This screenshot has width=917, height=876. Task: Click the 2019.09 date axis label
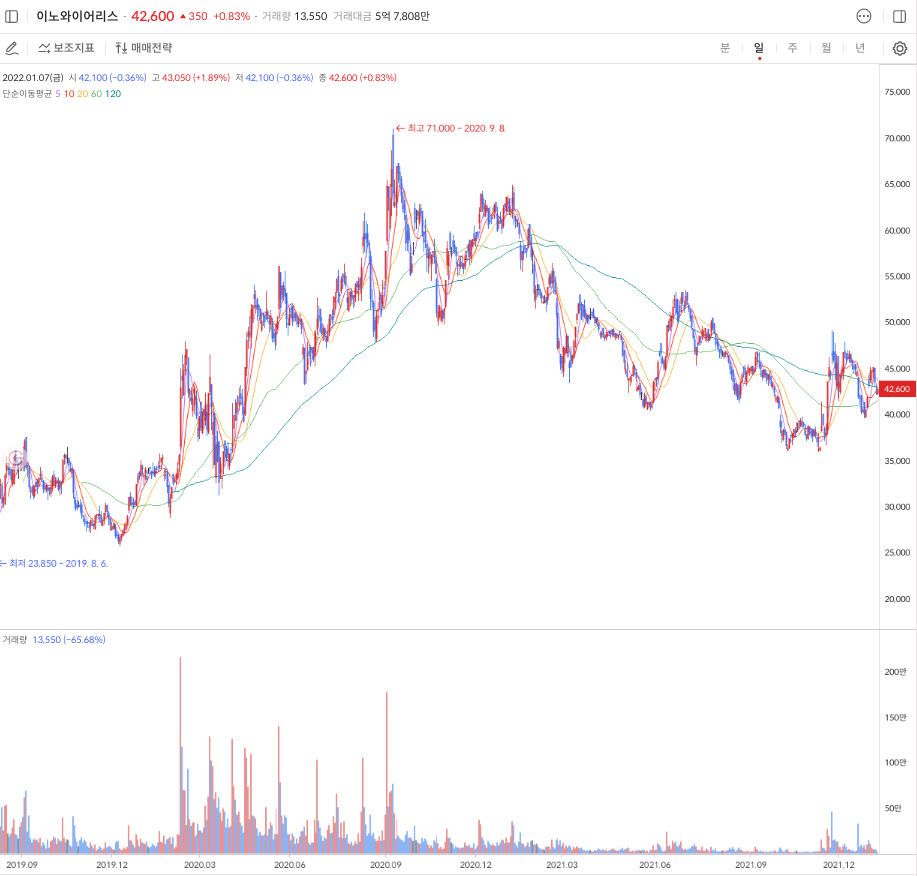[22, 864]
